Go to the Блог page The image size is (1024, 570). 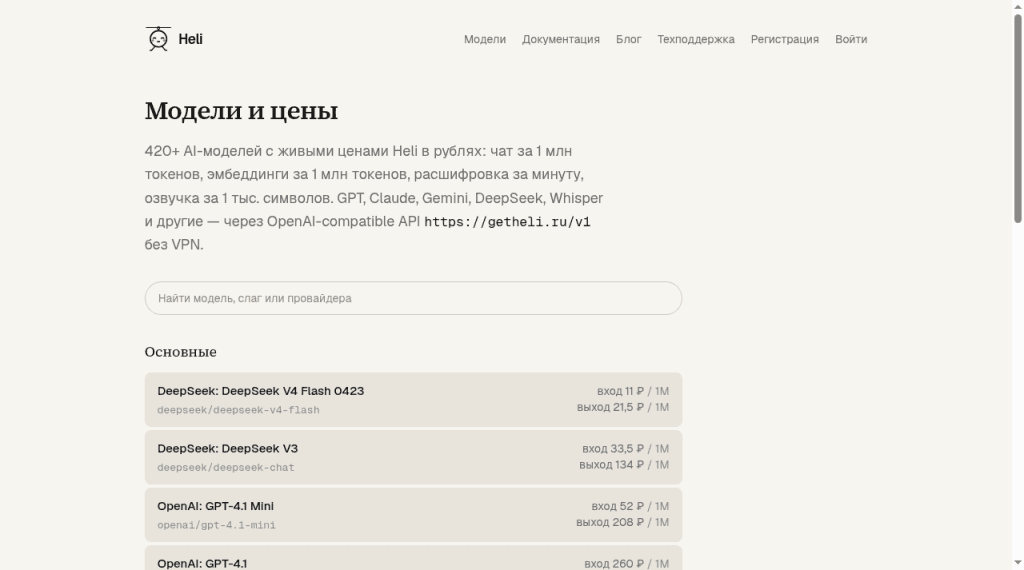(628, 39)
